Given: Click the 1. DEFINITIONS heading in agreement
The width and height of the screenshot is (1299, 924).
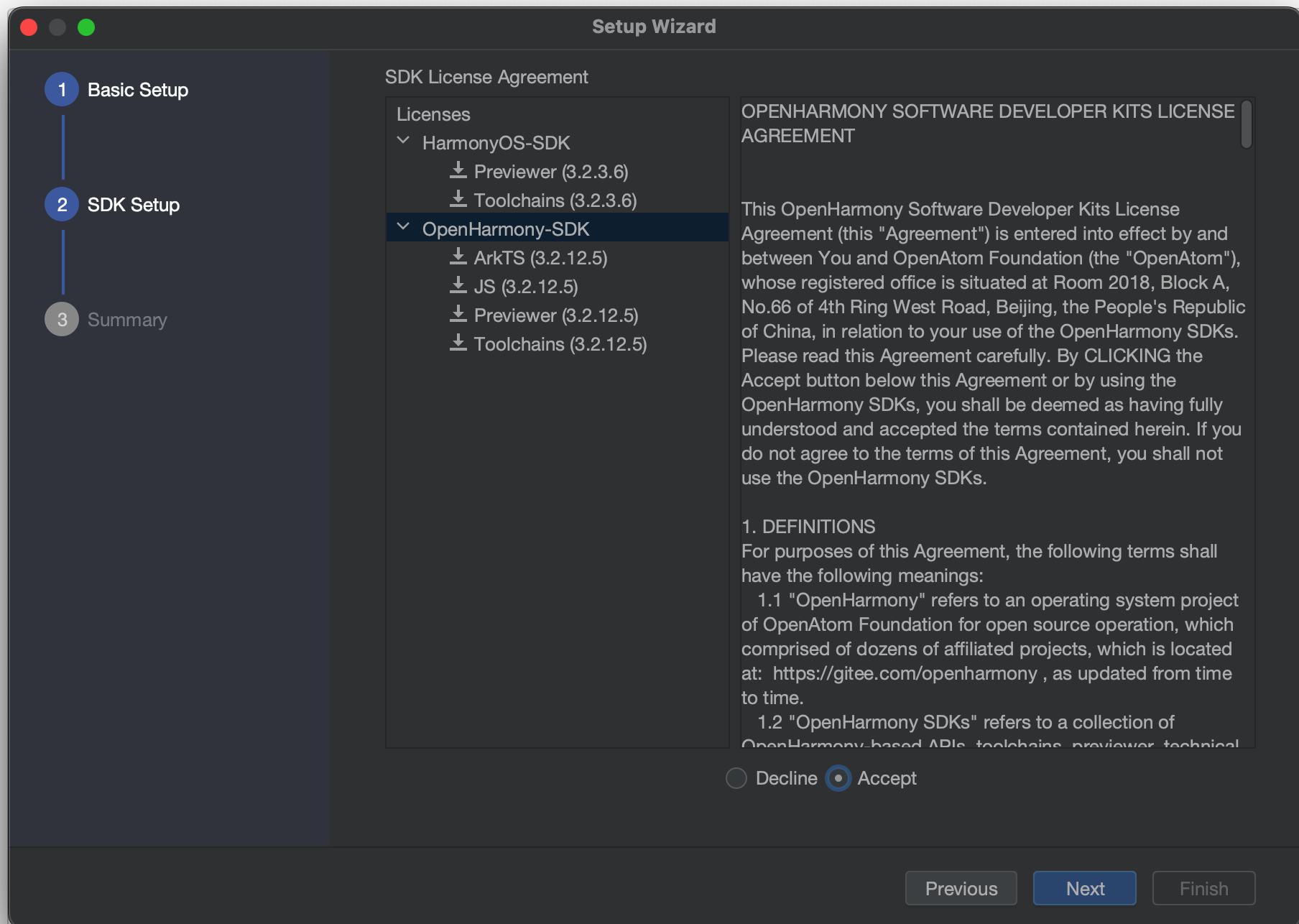Looking at the screenshot, I should 808,527.
